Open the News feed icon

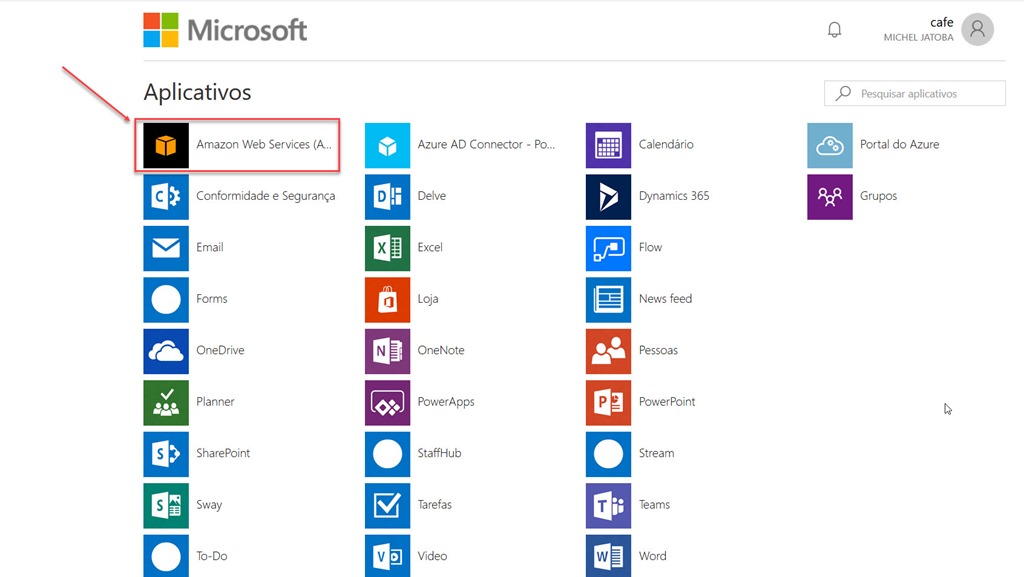[x=608, y=300]
